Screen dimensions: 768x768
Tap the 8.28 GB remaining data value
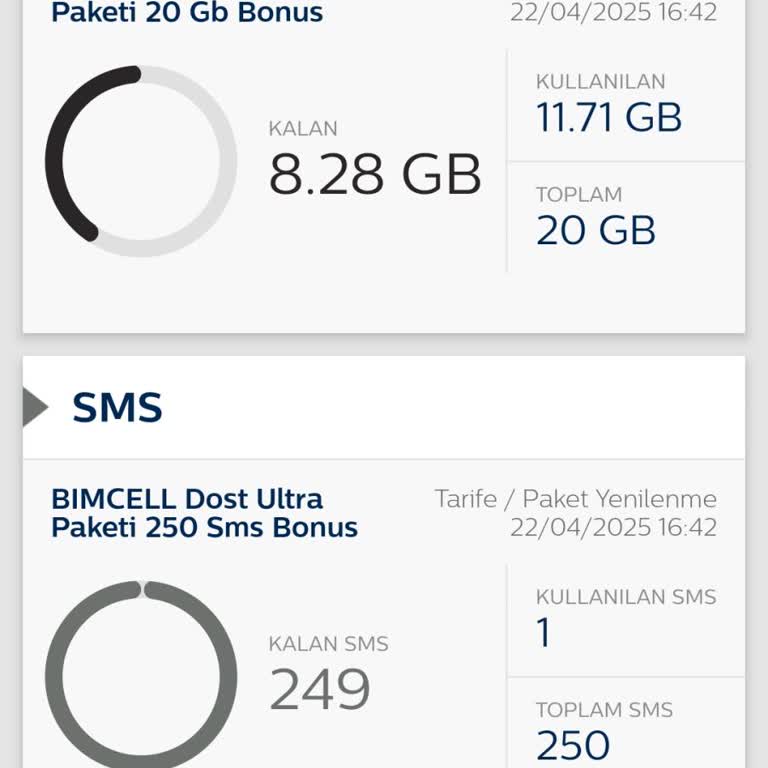pyautogui.click(x=375, y=174)
